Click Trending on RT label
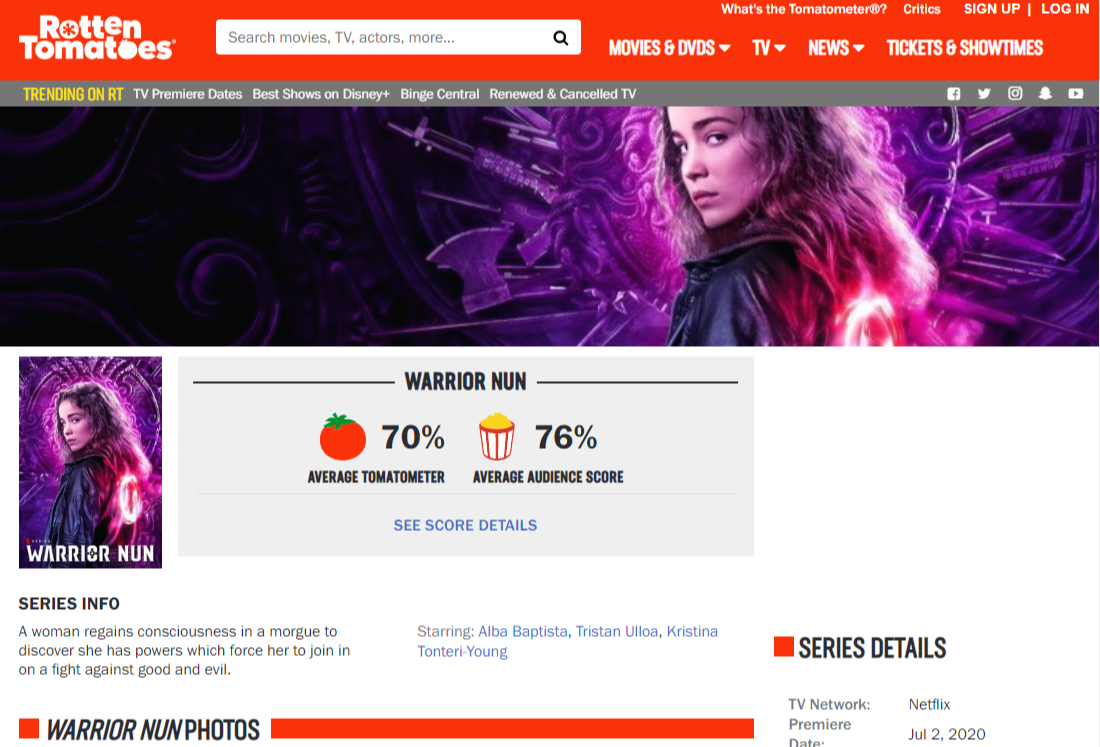The width and height of the screenshot is (1100, 747). (x=73, y=94)
